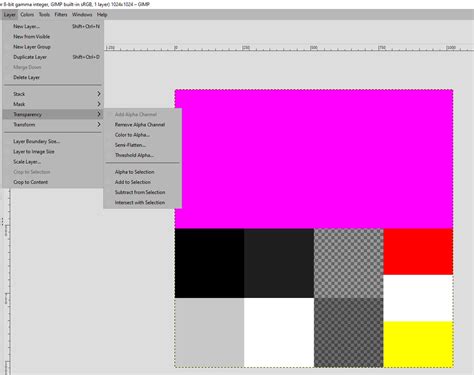
Task: Open Threshold Alpha... option
Action: point(143,155)
